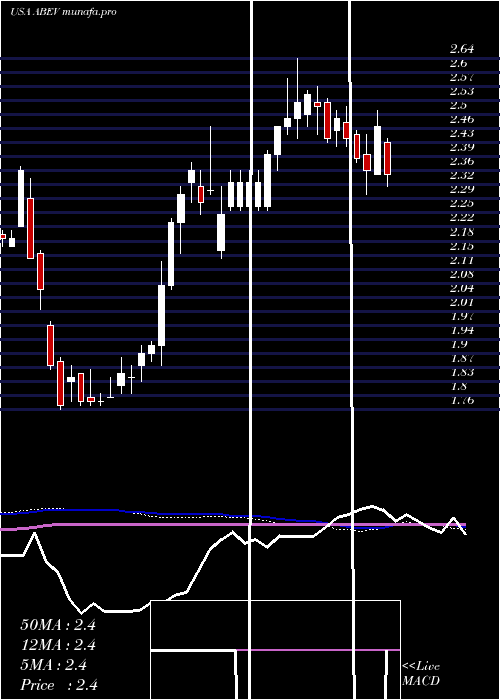
Task: Click the '12MA : 2.4' readout
Action: click(x=58, y=645)
